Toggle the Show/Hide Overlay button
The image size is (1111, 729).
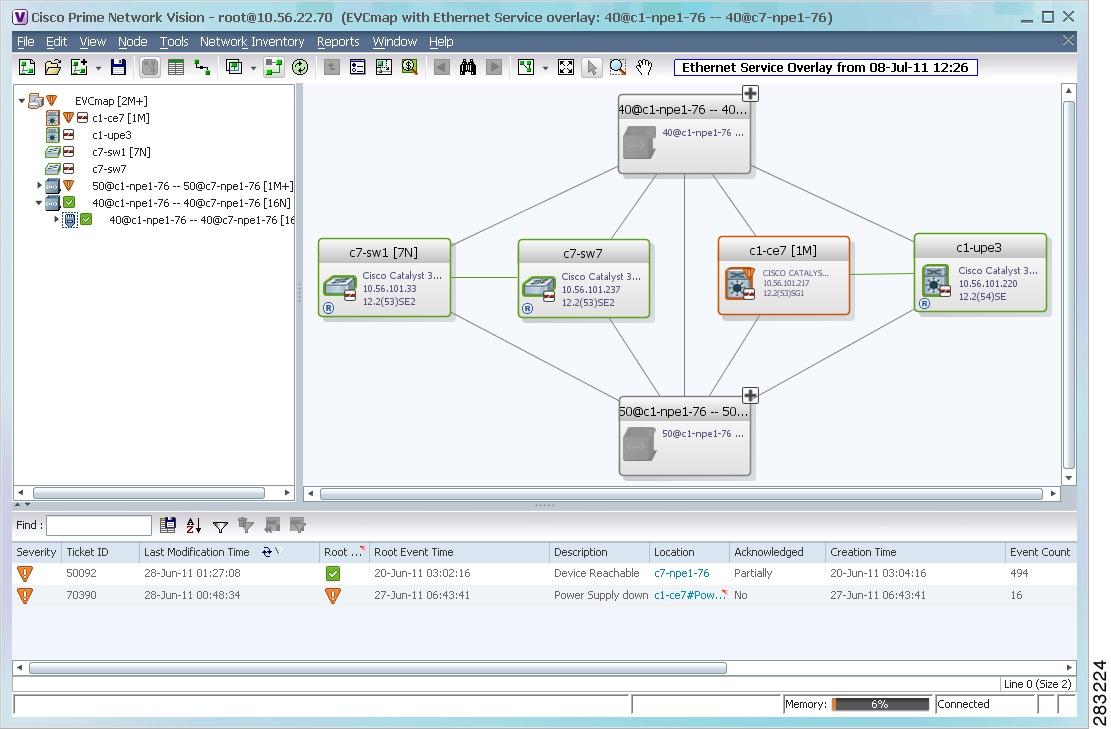[x=273, y=67]
